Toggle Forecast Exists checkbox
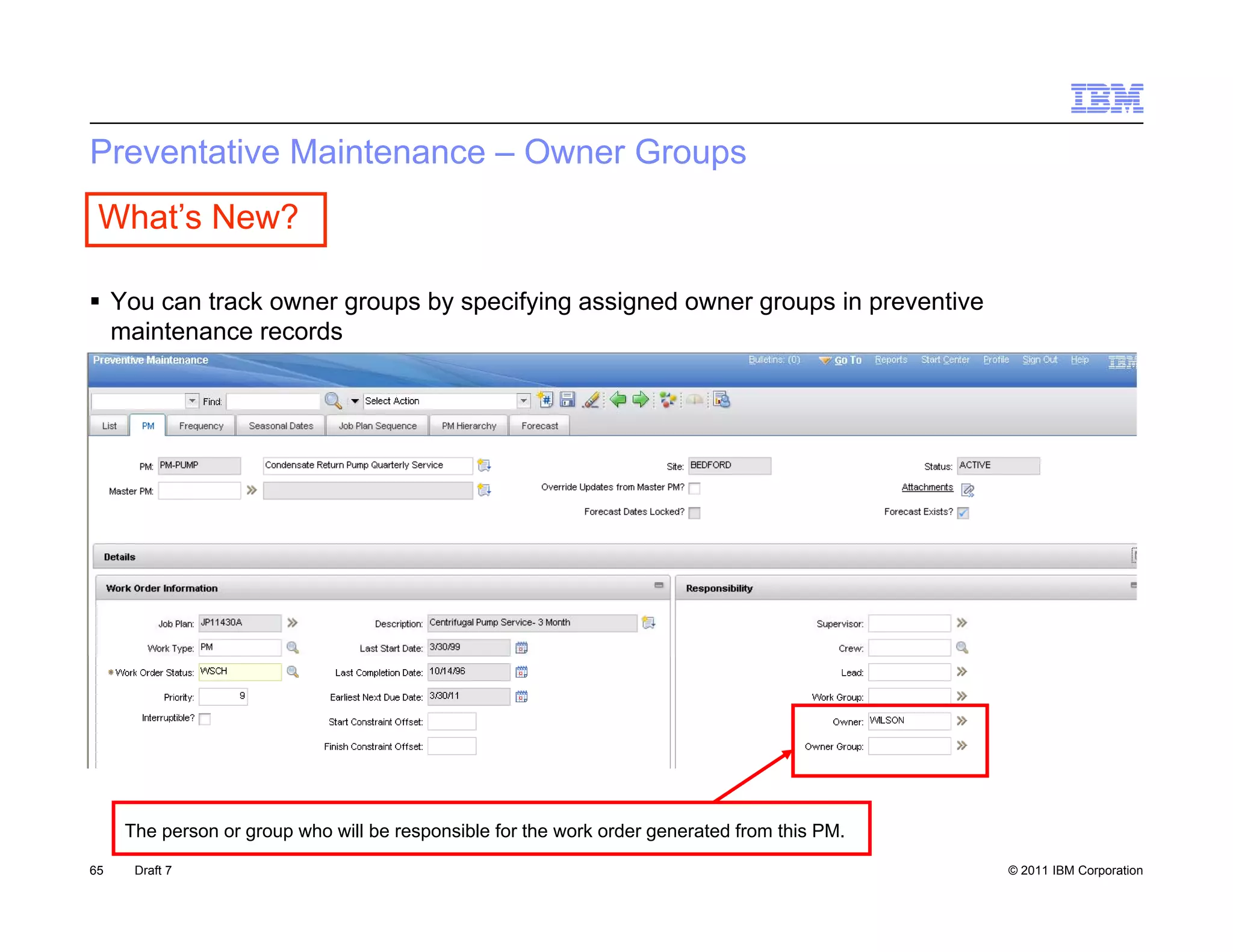Viewport: 1233px width, 952px height. click(x=963, y=513)
